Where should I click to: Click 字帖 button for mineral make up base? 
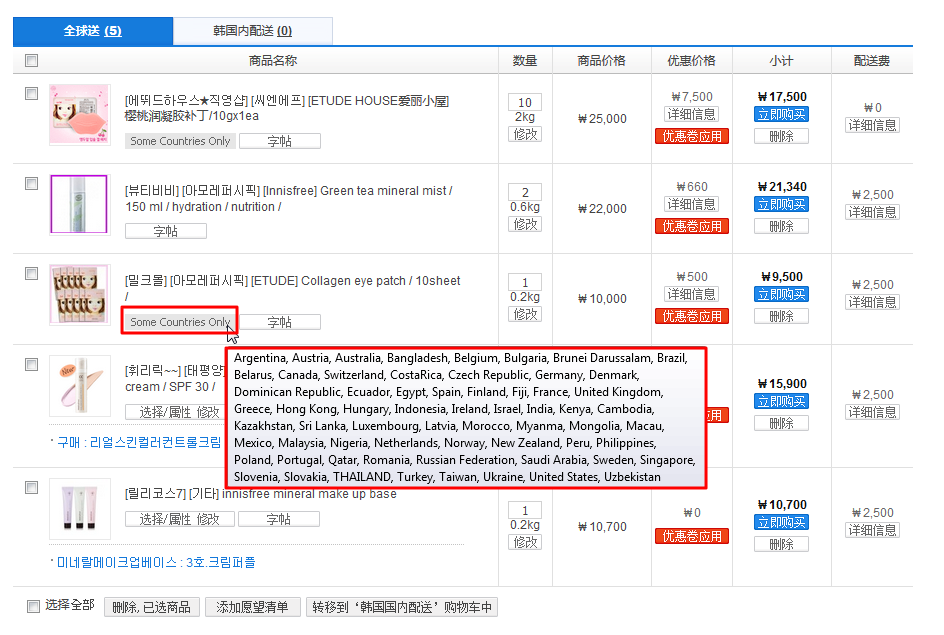[279, 519]
